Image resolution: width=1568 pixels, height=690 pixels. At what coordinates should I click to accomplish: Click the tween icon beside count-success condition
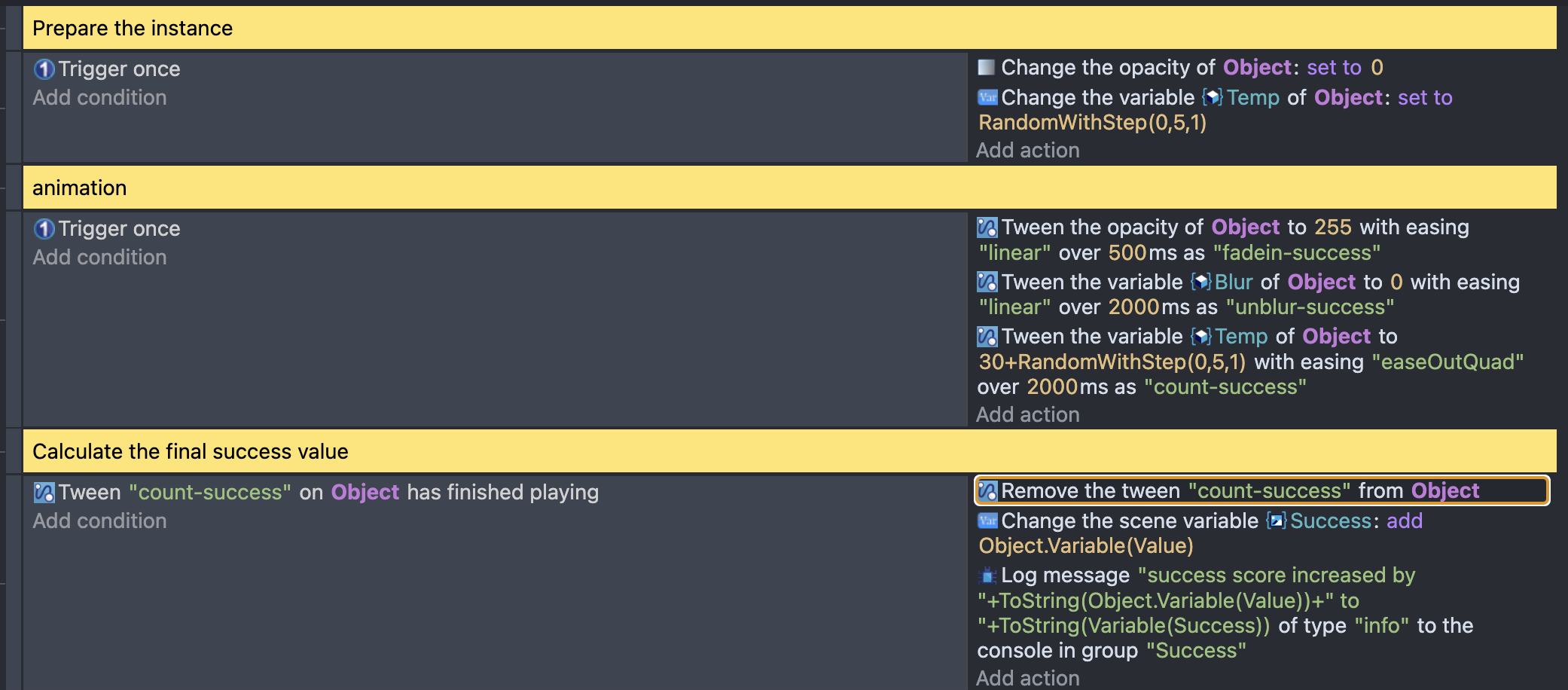tap(44, 493)
